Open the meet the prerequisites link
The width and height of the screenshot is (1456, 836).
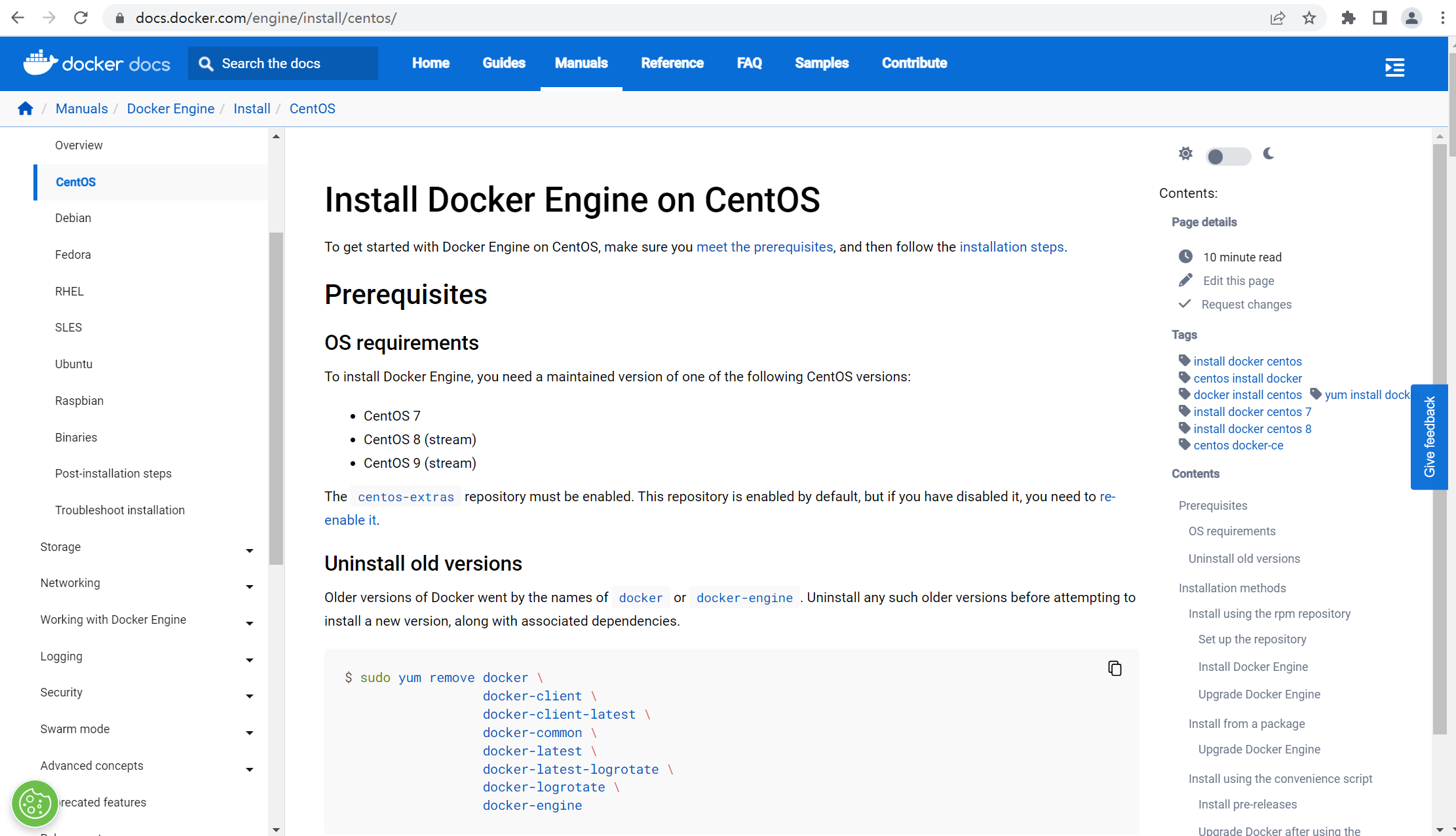point(765,247)
